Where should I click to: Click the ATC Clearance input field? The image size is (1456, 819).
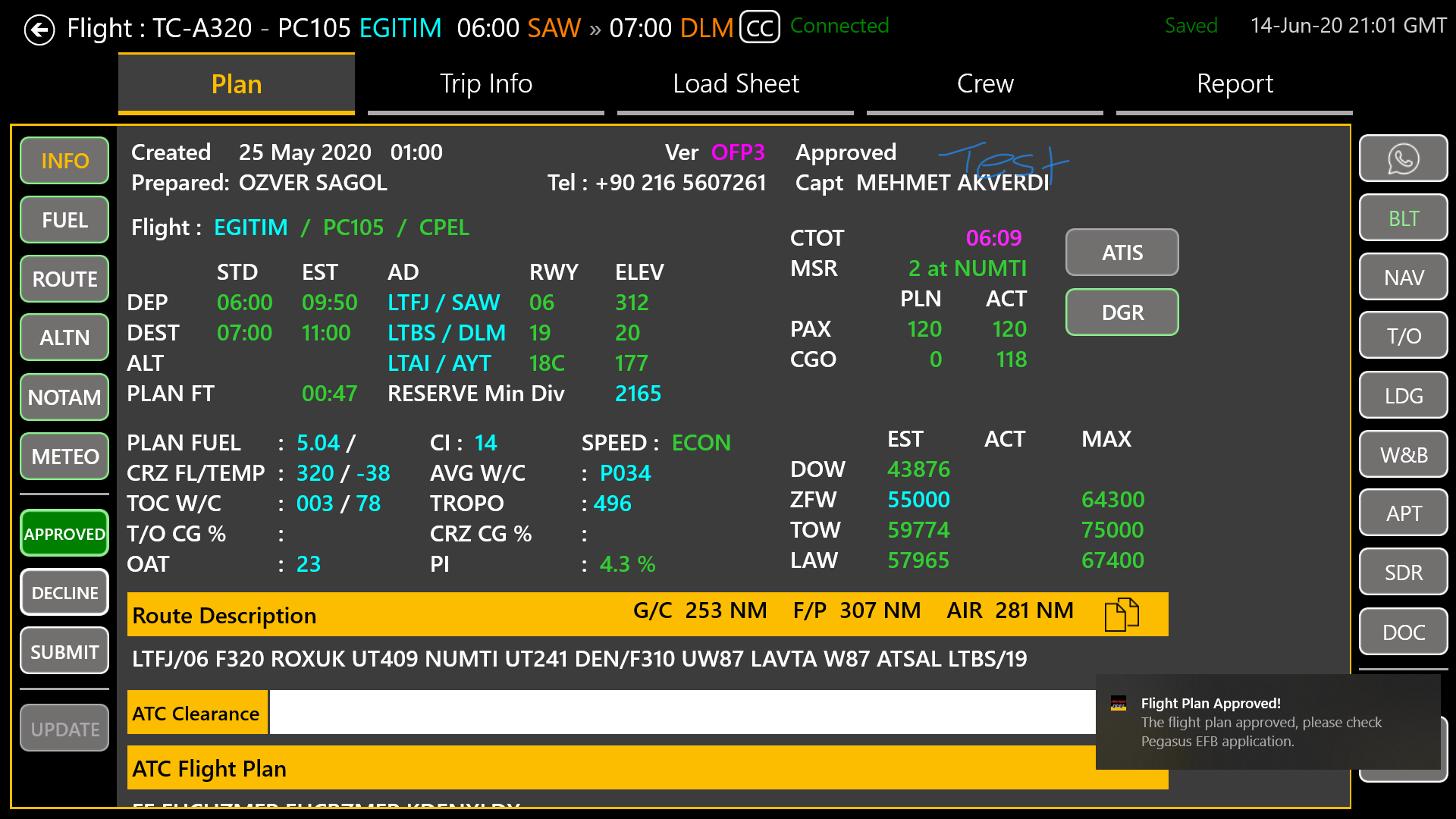(682, 713)
